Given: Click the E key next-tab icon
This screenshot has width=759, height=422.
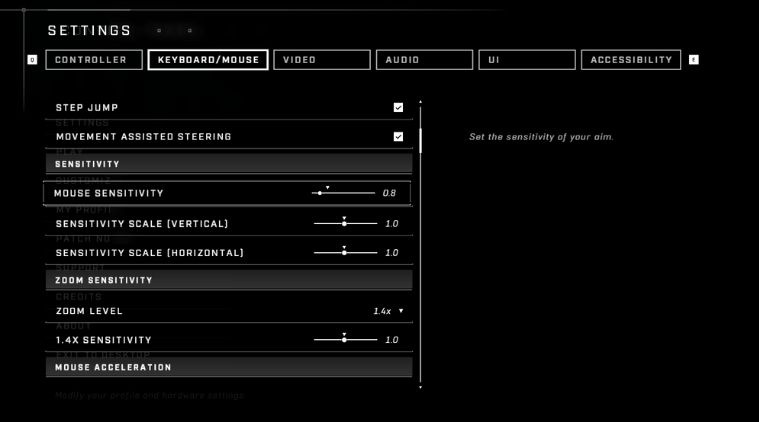Looking at the screenshot, I should click(x=694, y=60).
